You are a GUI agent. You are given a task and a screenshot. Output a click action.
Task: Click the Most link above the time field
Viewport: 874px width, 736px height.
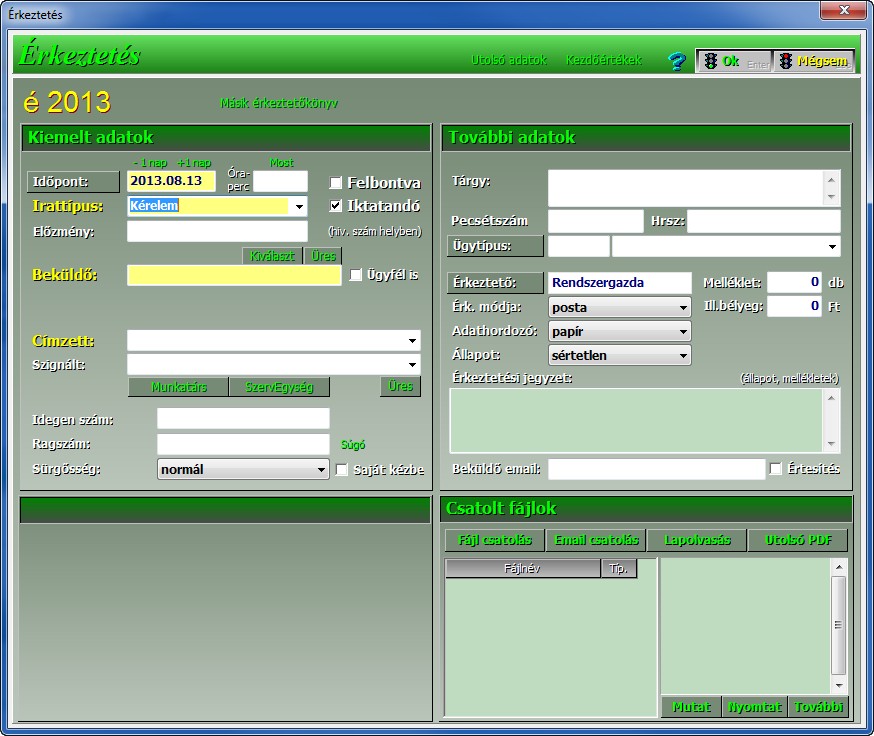coord(281,163)
